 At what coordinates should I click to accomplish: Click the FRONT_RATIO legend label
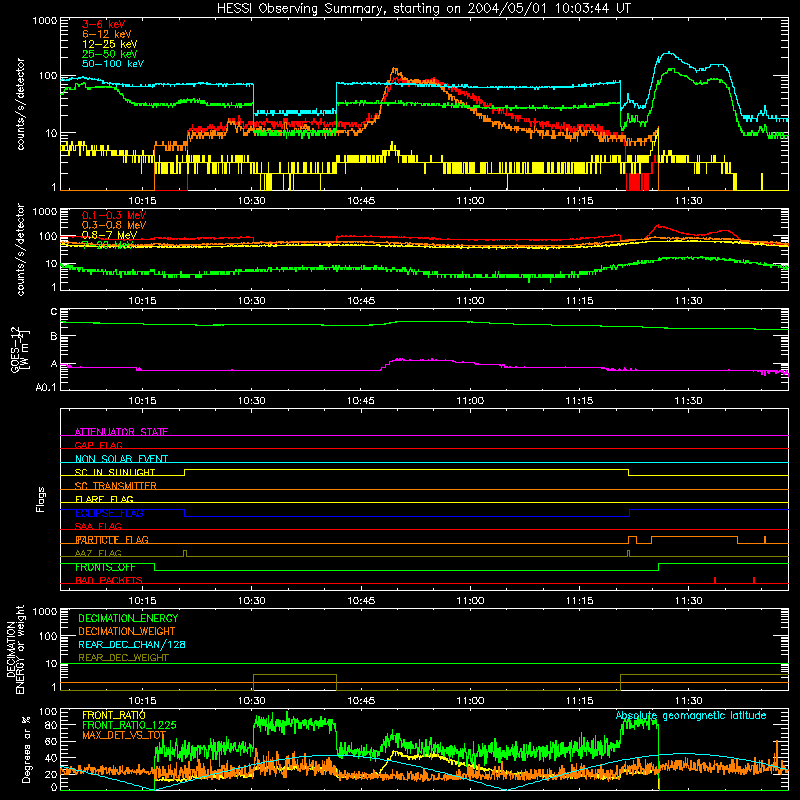[x=114, y=715]
